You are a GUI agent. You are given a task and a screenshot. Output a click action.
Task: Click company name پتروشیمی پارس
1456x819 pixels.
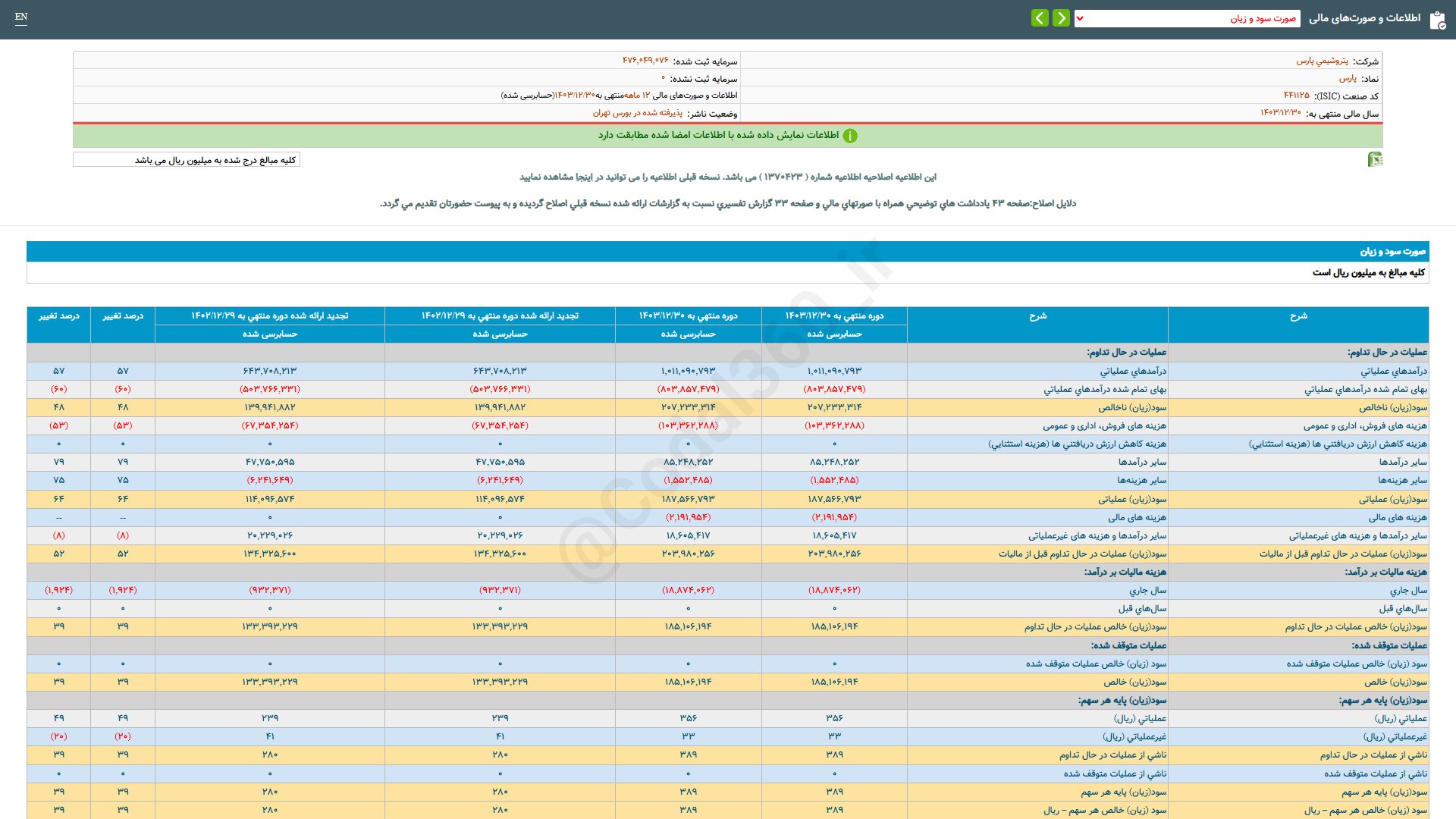pyautogui.click(x=1322, y=61)
